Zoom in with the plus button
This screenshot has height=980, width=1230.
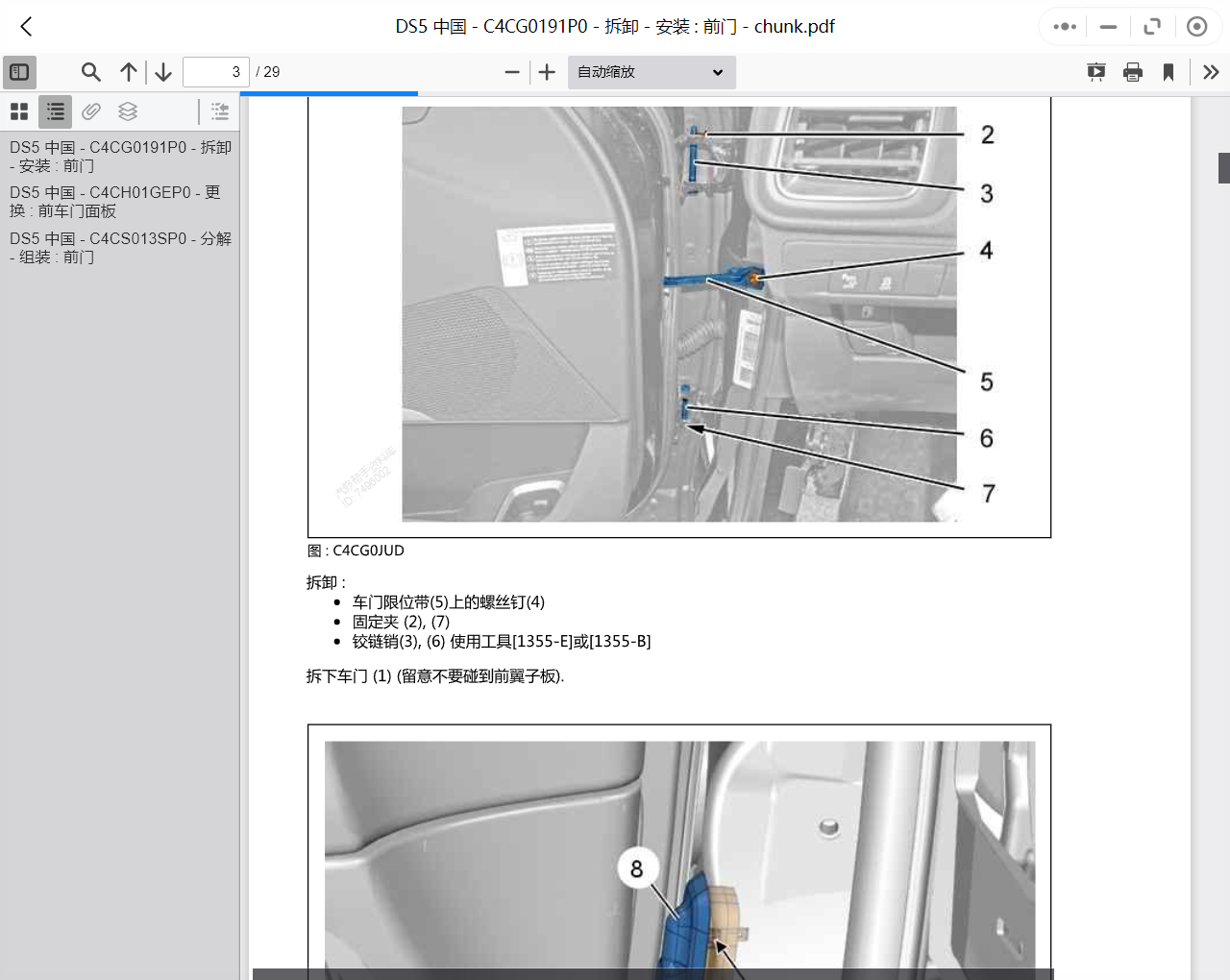[x=547, y=72]
